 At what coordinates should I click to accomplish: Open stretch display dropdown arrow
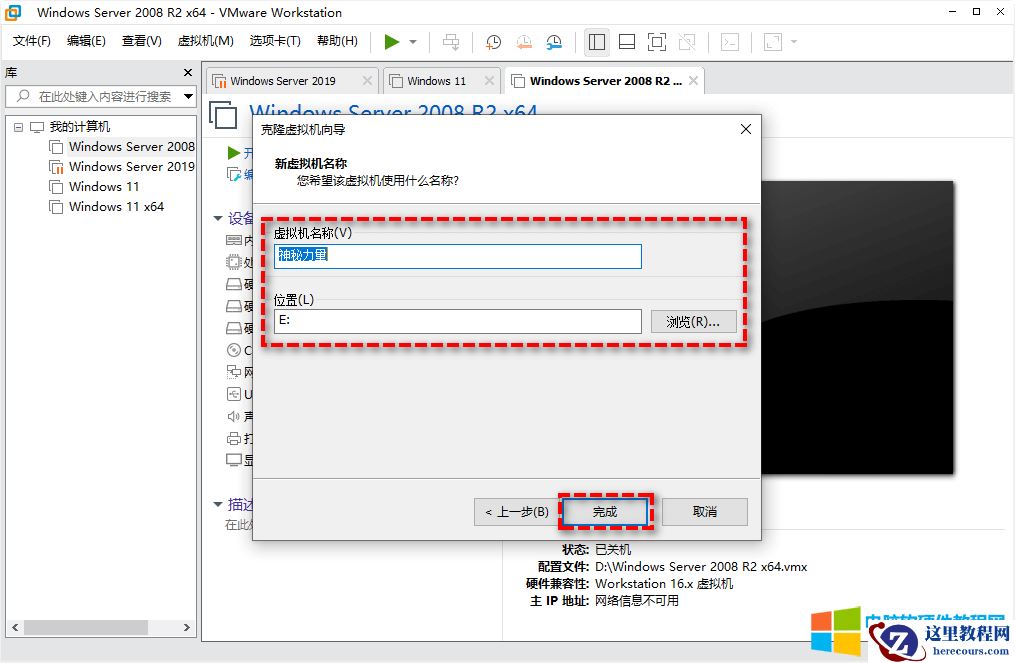pyautogui.click(x=794, y=42)
